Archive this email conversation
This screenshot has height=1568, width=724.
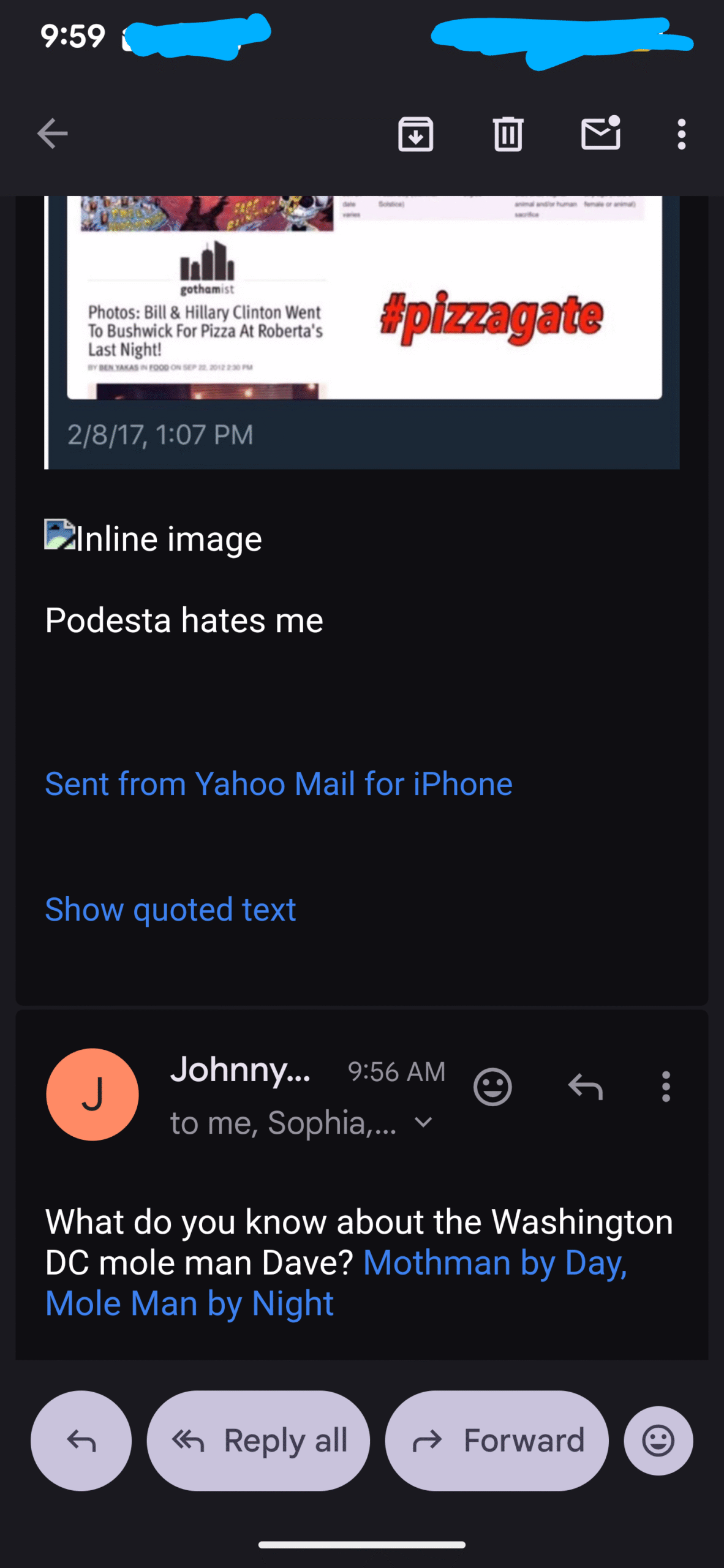[x=415, y=134]
